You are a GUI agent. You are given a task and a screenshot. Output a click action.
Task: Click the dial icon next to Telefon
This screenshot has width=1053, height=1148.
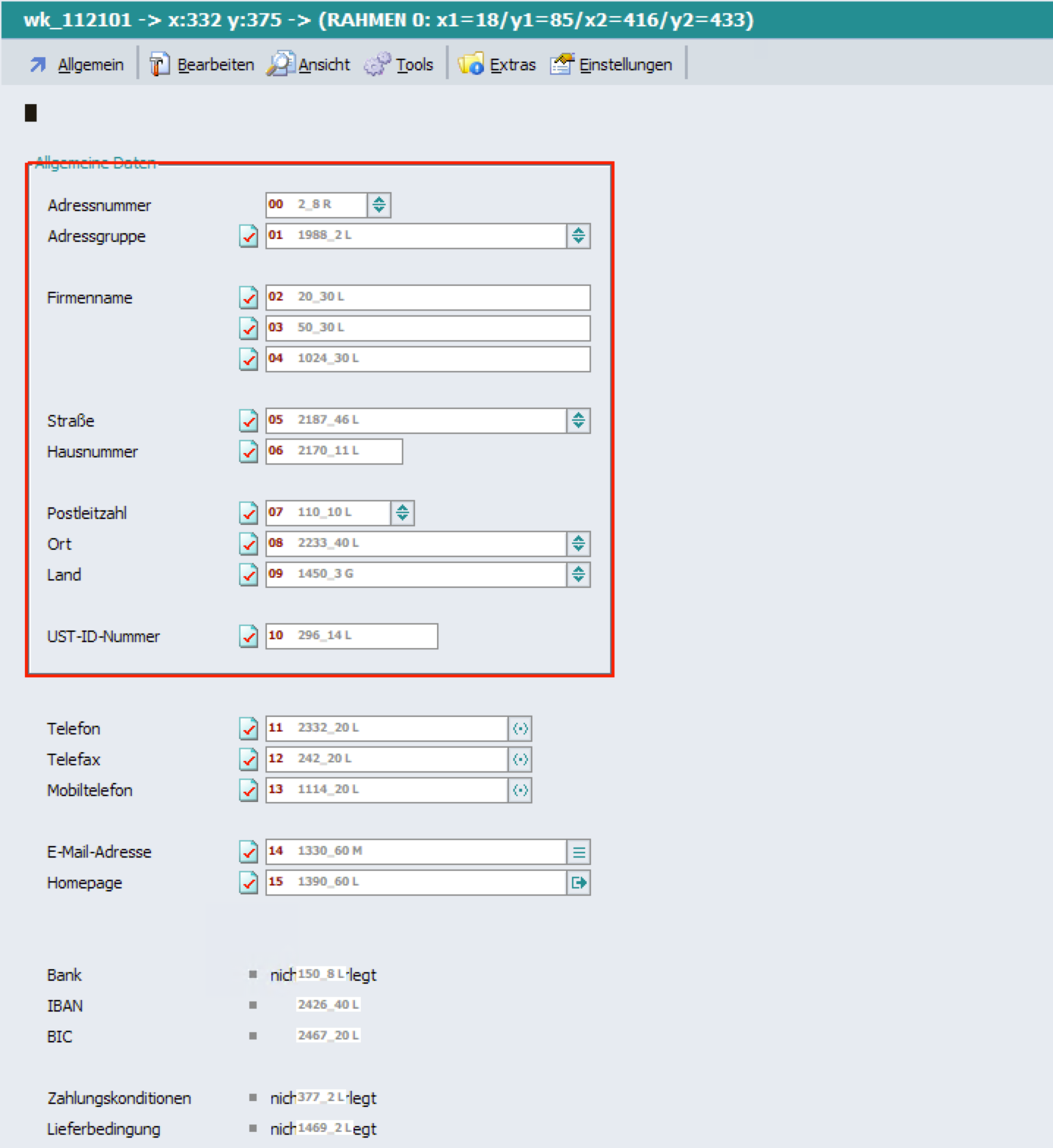pos(520,729)
